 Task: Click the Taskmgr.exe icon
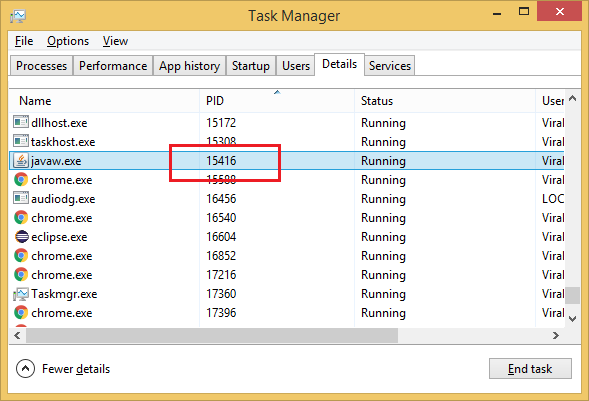point(21,294)
